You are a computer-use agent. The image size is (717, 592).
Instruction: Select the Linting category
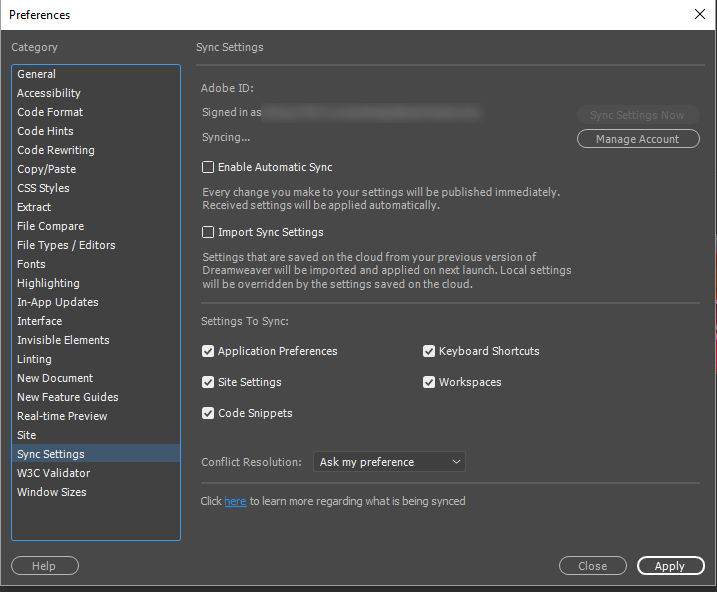click(x=96, y=359)
